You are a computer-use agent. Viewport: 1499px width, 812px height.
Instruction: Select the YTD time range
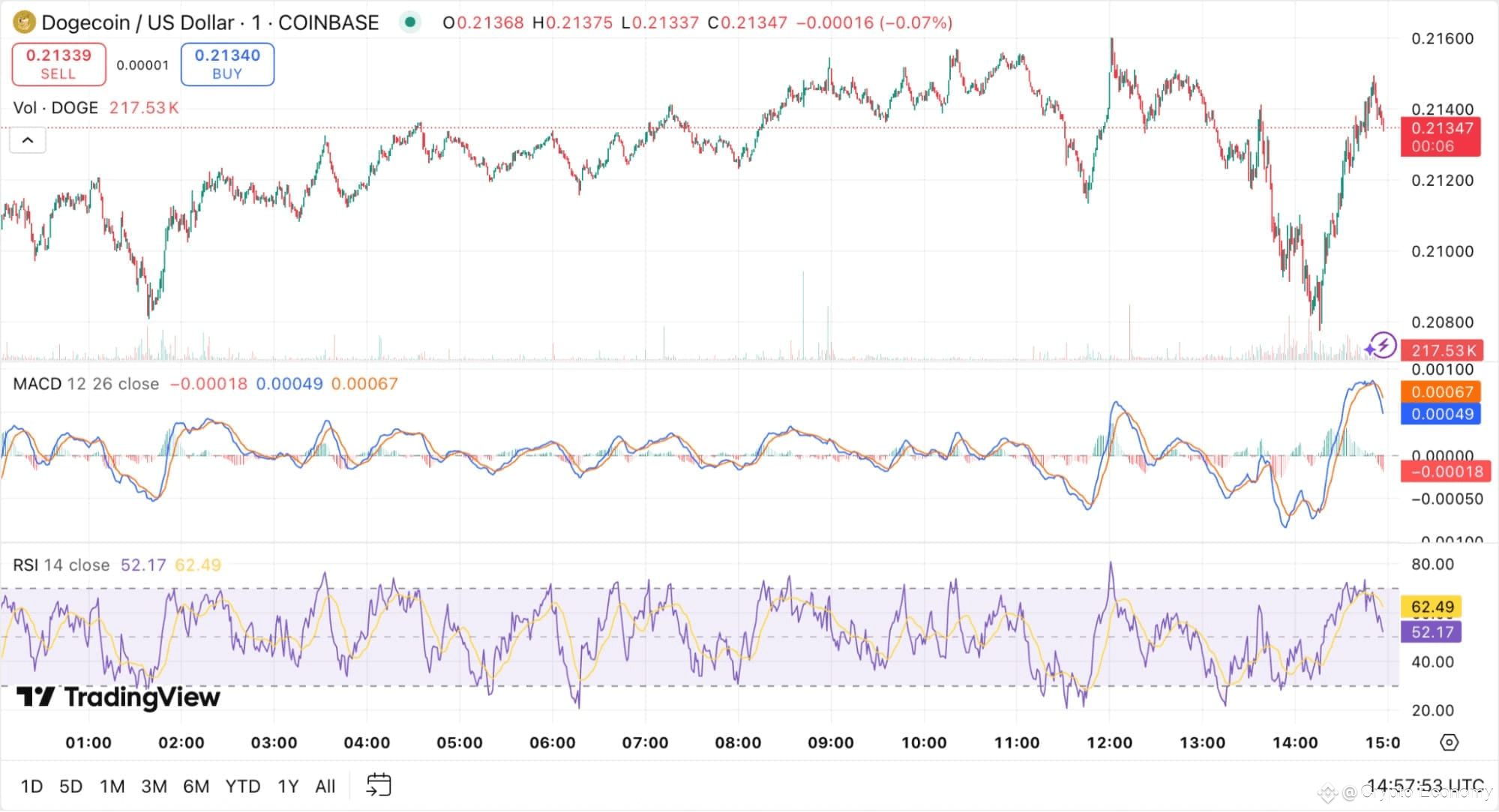pos(243,786)
